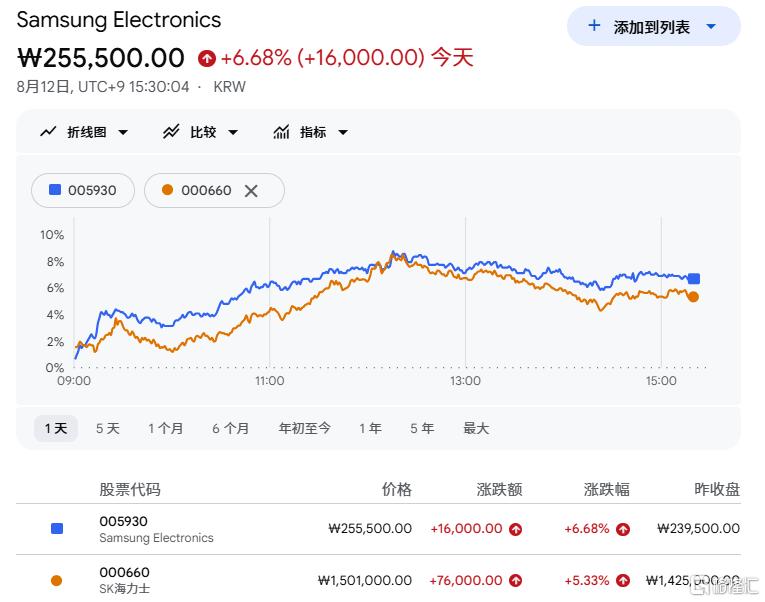Select the 1 天 time range tab
The height and width of the screenshot is (602, 765).
(x=56, y=428)
